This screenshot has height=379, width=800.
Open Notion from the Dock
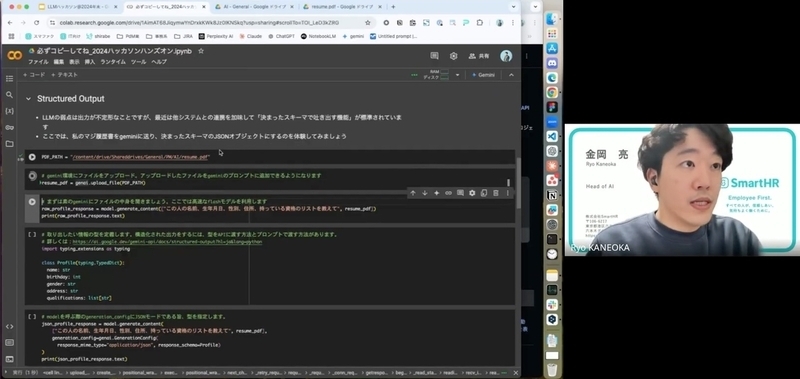pyautogui.click(x=552, y=196)
